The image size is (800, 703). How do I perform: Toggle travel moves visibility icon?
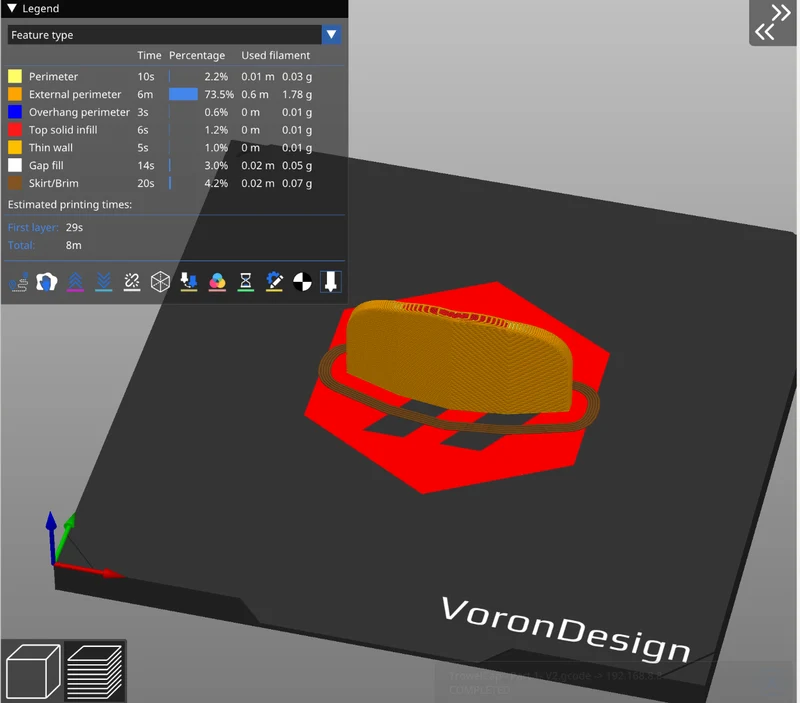[19, 282]
